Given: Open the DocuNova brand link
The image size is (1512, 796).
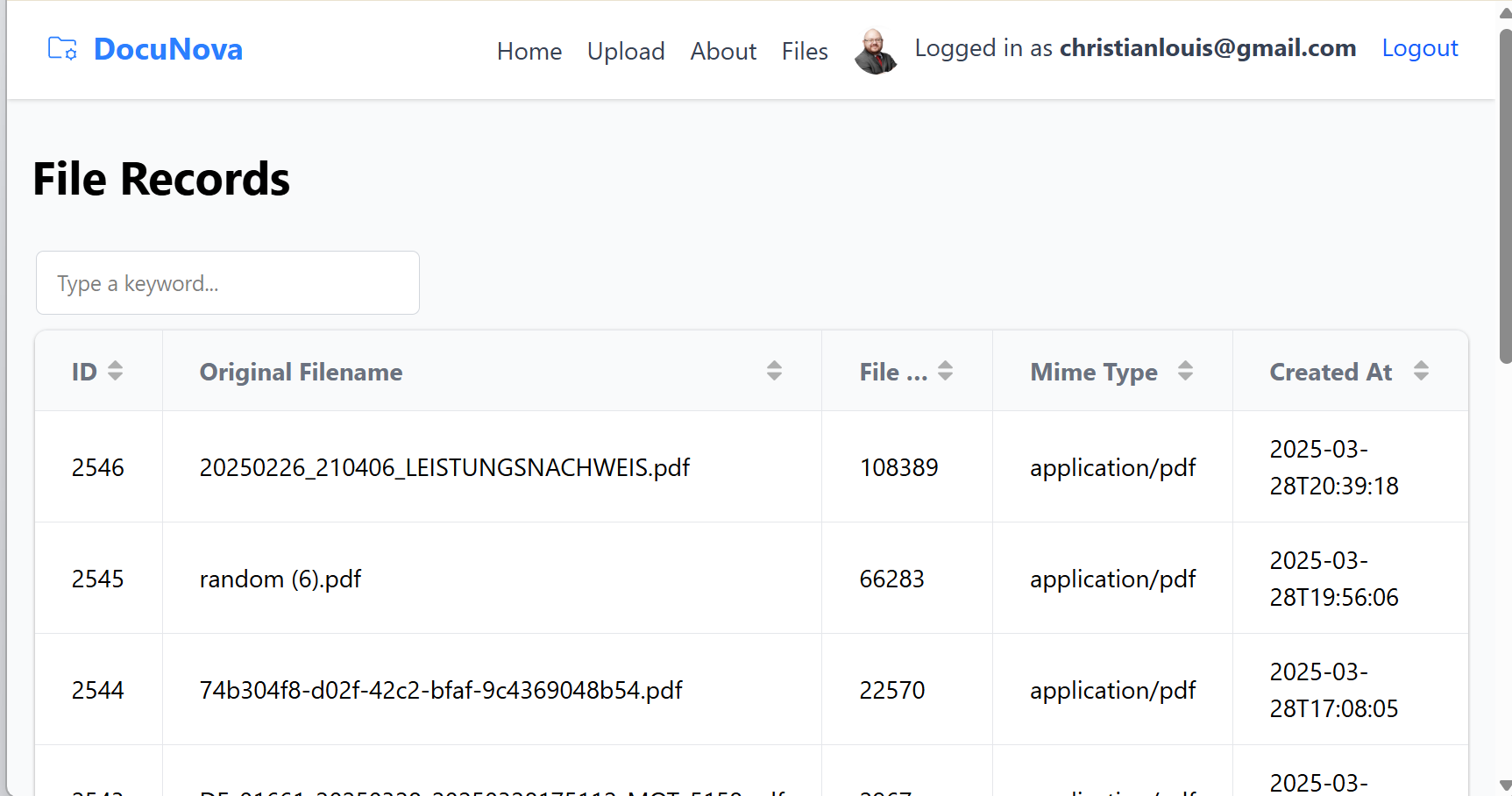Looking at the screenshot, I should tap(167, 49).
